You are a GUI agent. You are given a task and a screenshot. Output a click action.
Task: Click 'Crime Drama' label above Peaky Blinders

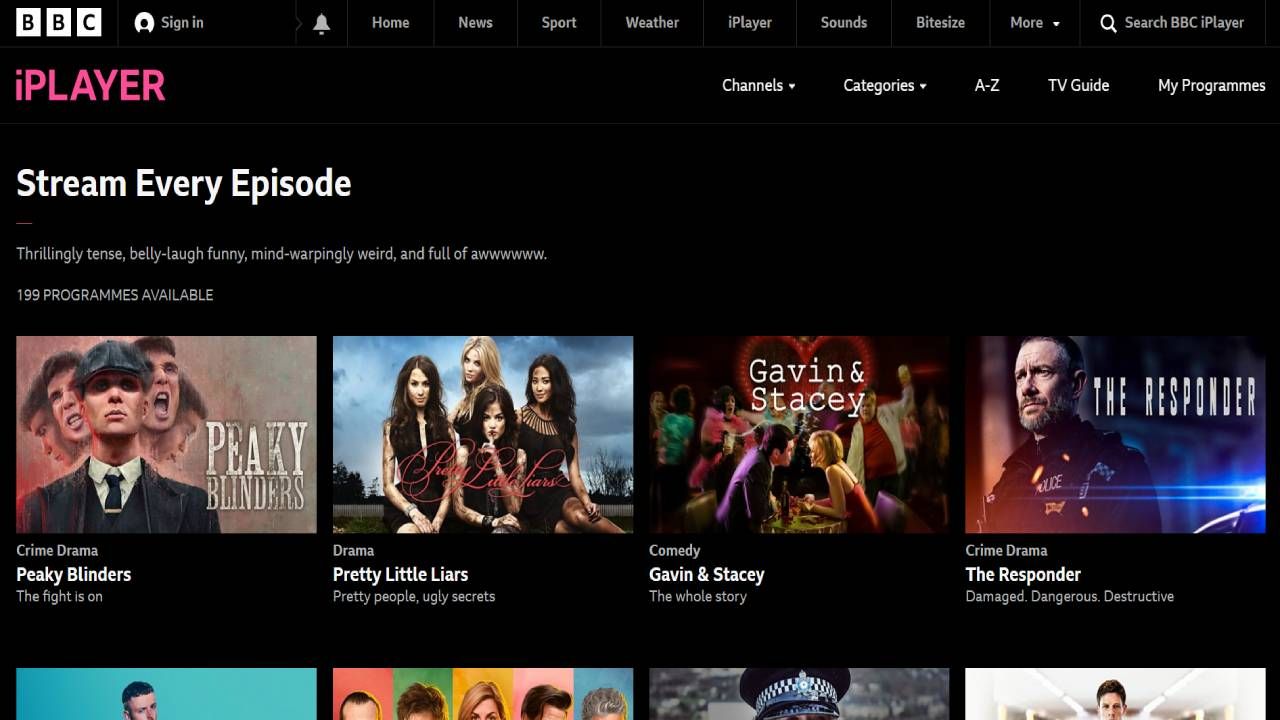coord(57,550)
